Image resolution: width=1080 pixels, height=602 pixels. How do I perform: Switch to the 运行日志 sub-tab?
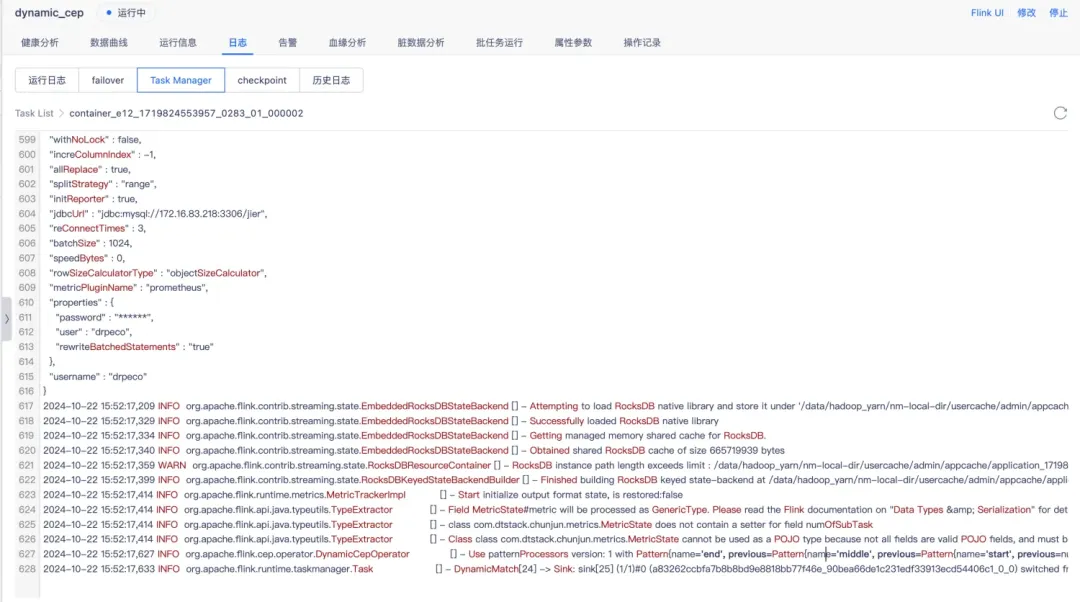46,79
